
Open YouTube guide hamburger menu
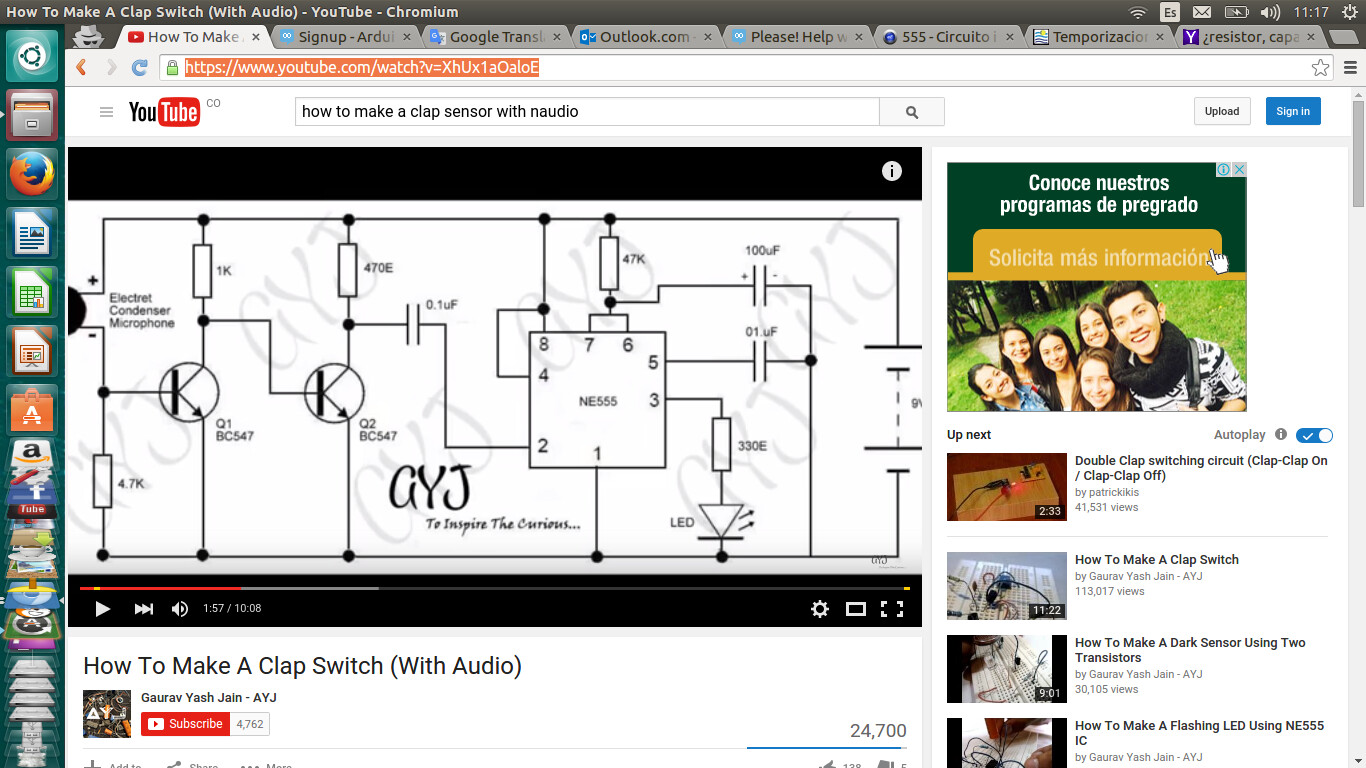(106, 112)
